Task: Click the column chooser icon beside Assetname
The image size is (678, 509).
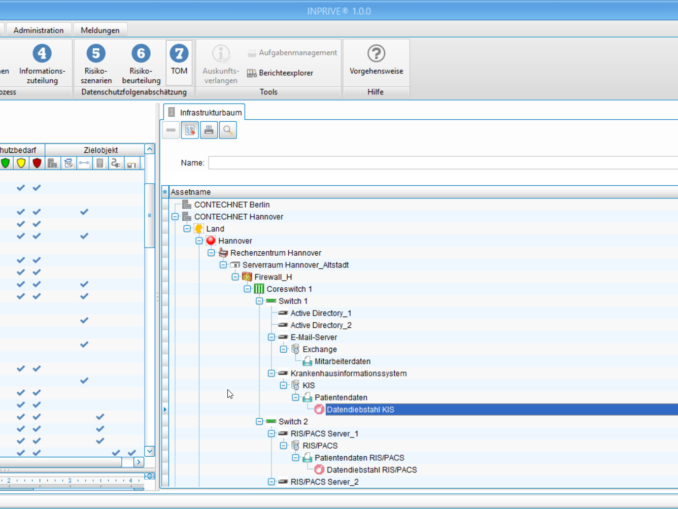Action: pyautogui.click(x=165, y=192)
